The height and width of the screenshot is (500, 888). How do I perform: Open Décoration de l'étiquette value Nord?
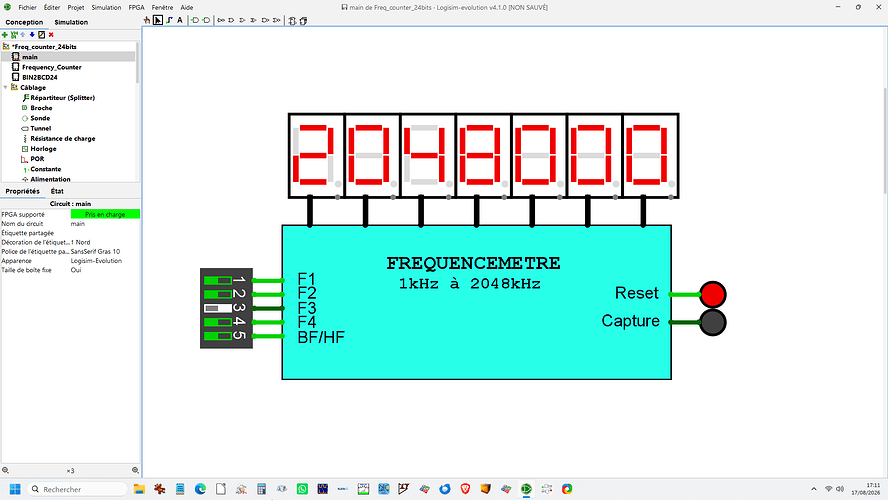click(x=105, y=242)
